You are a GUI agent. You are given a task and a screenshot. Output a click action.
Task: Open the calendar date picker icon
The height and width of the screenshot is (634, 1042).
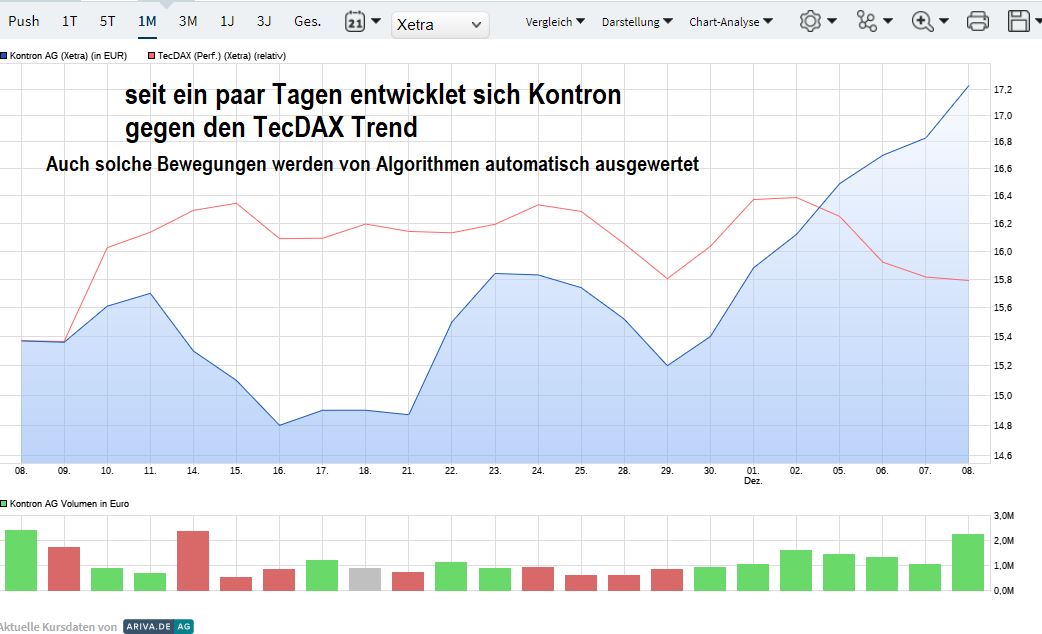click(356, 20)
